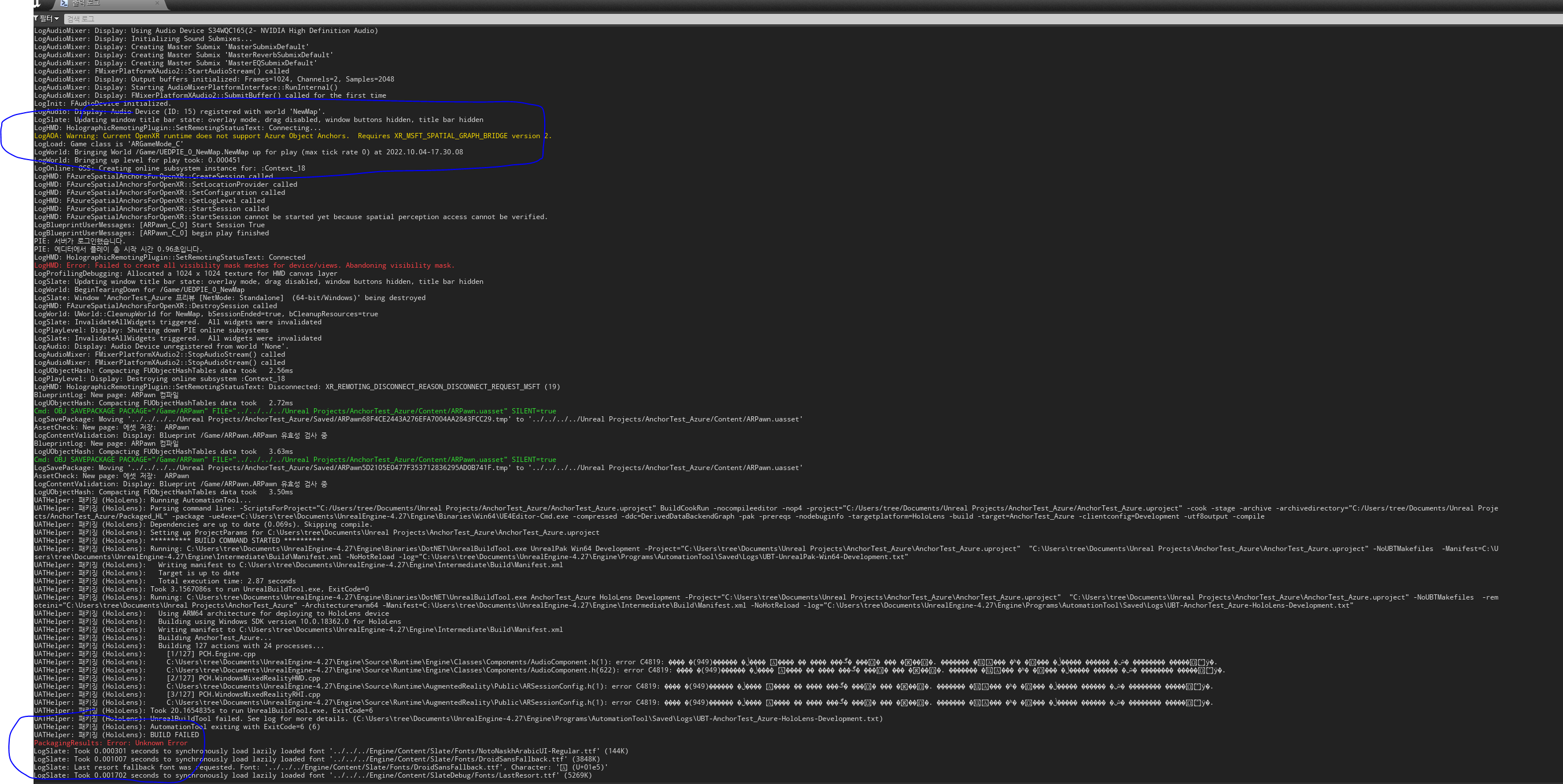
Task: Select the 'Output buffers initialized: Frames=1024' line
Action: point(214,79)
